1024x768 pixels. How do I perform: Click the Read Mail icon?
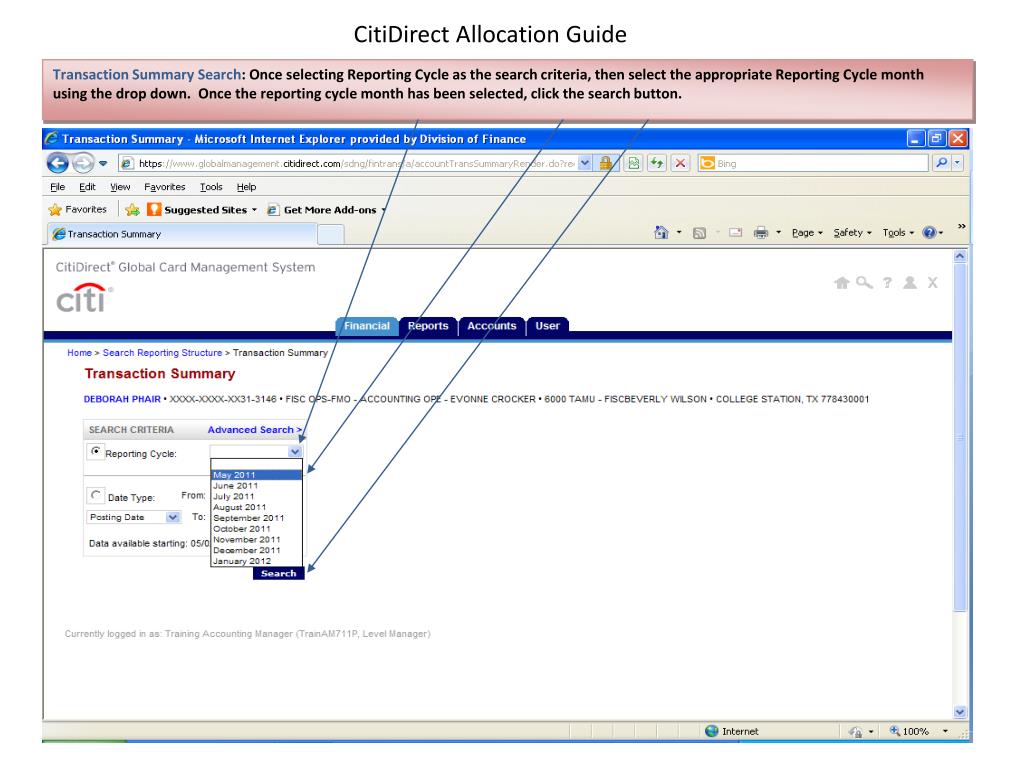coord(735,232)
